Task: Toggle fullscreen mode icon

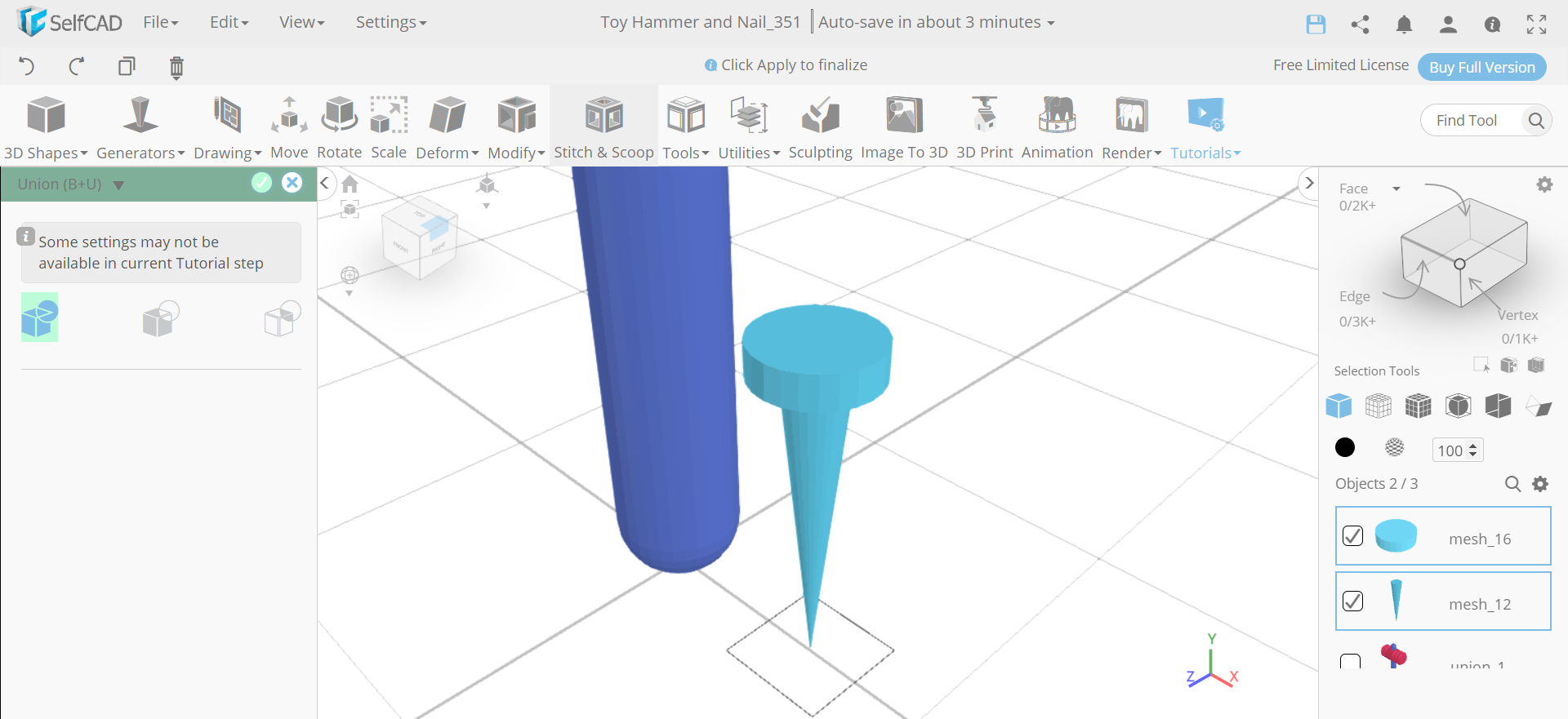Action: (x=1536, y=24)
